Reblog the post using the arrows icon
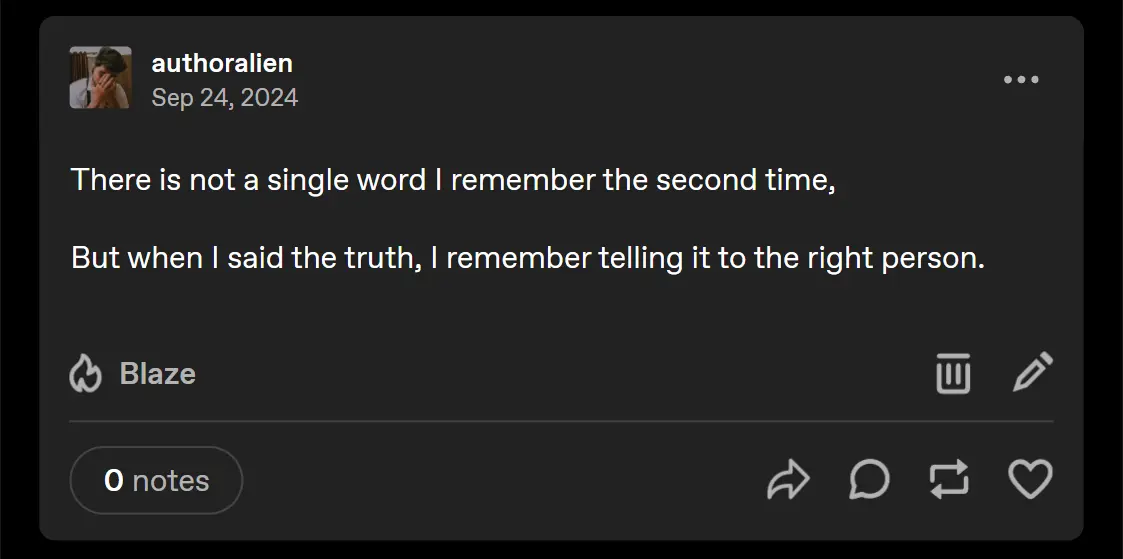Image resolution: width=1123 pixels, height=559 pixels. pos(949,480)
